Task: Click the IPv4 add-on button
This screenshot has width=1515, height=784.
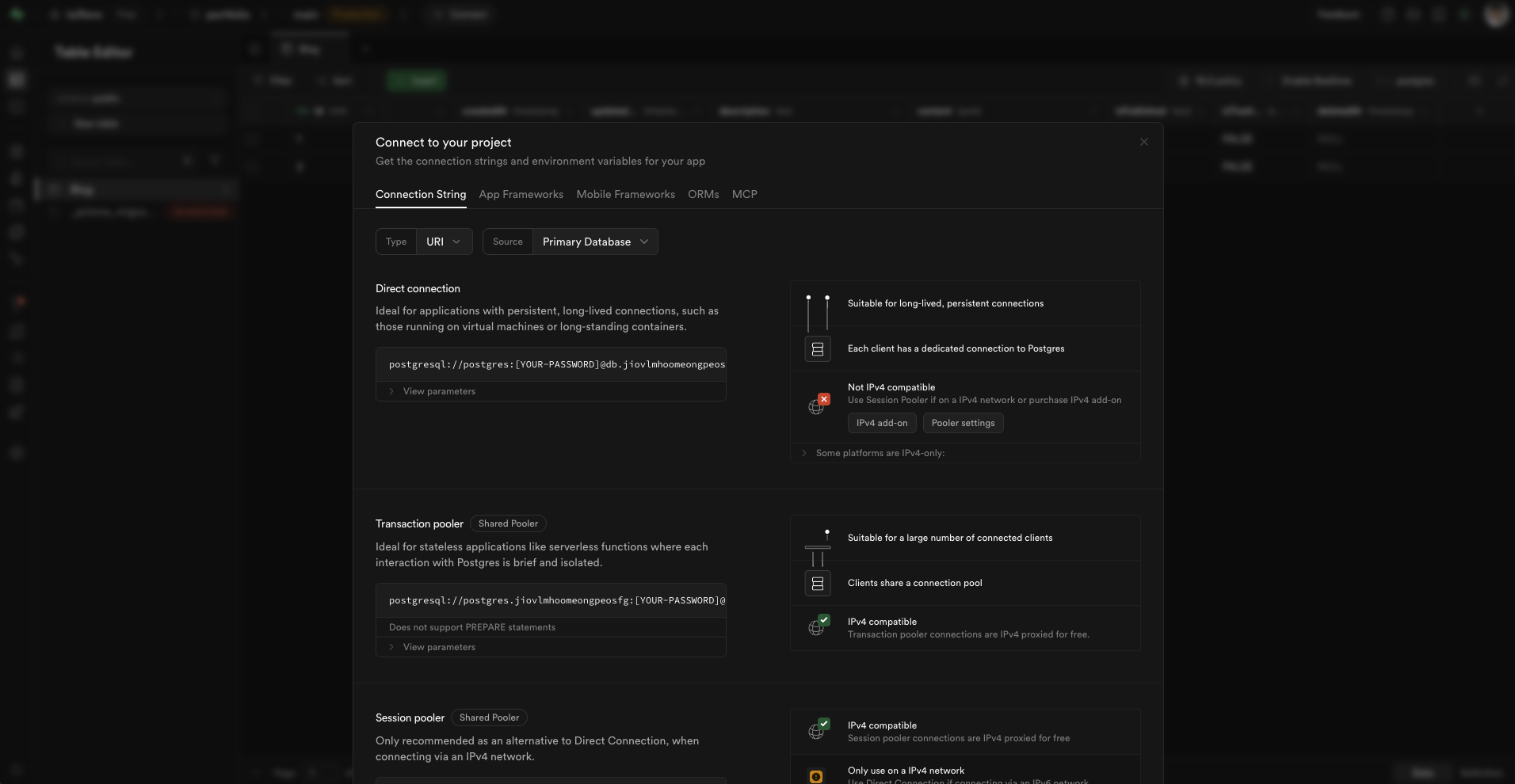Action: [881, 423]
